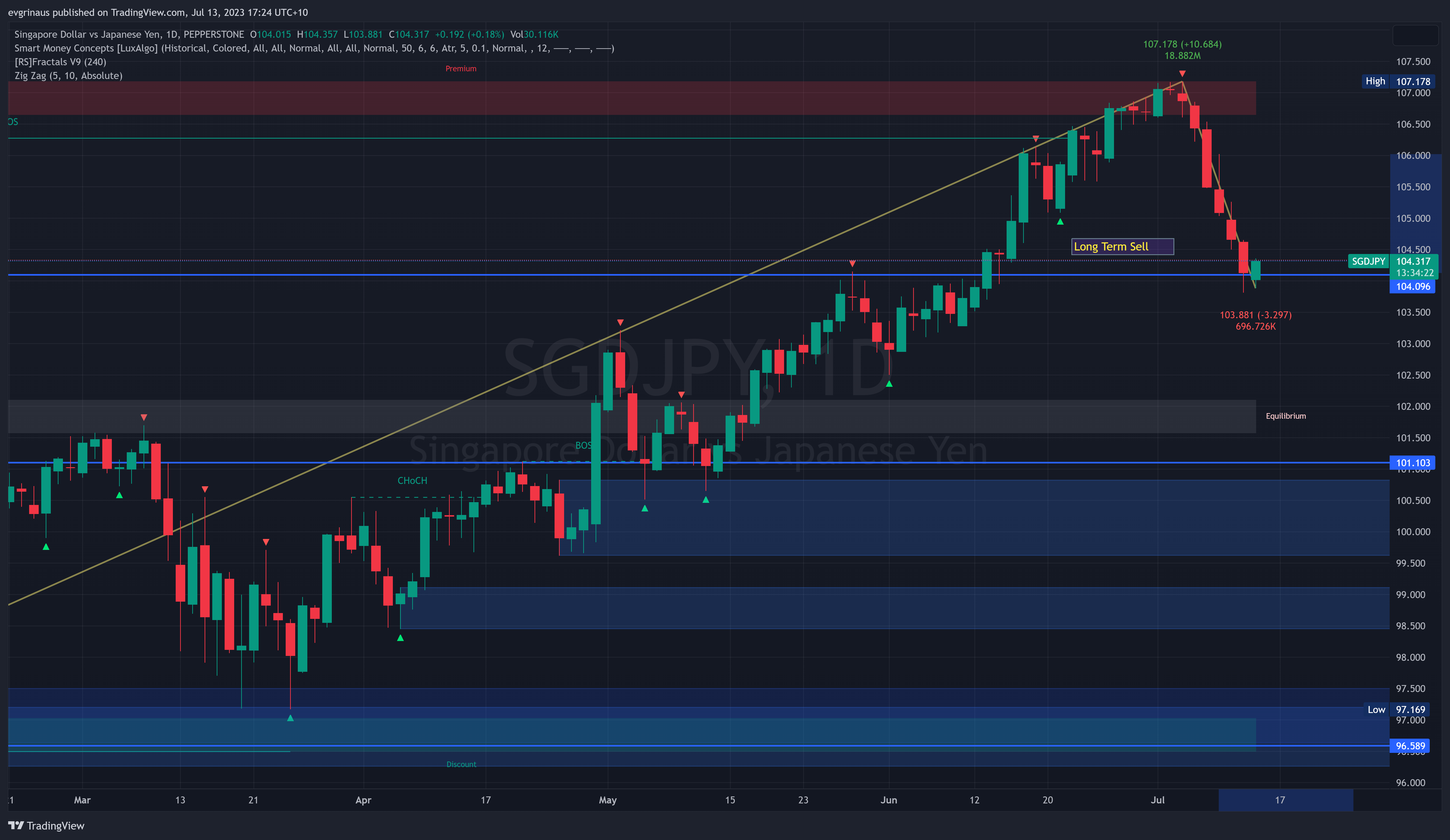Click the 104.317 current price label

click(1413, 261)
